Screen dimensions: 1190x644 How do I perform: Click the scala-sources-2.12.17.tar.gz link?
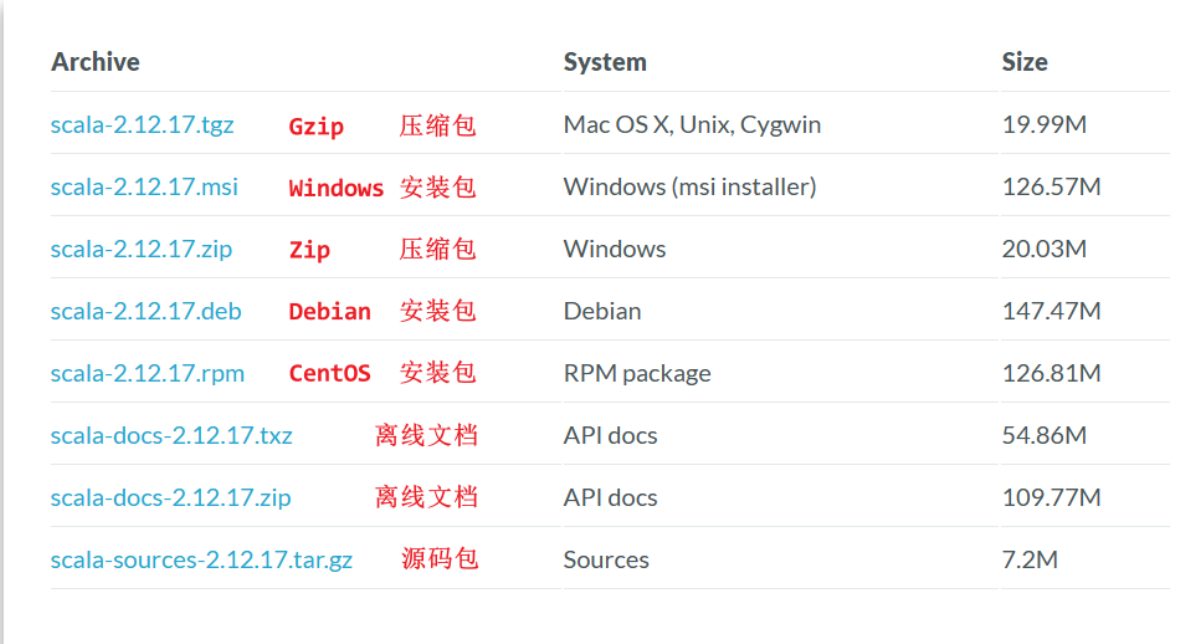201,560
